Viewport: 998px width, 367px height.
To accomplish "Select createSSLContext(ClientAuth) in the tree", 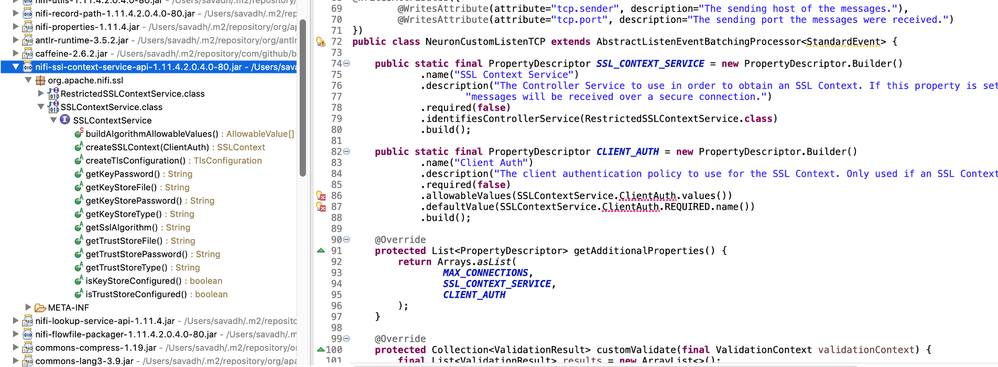I will pyautogui.click(x=147, y=147).
